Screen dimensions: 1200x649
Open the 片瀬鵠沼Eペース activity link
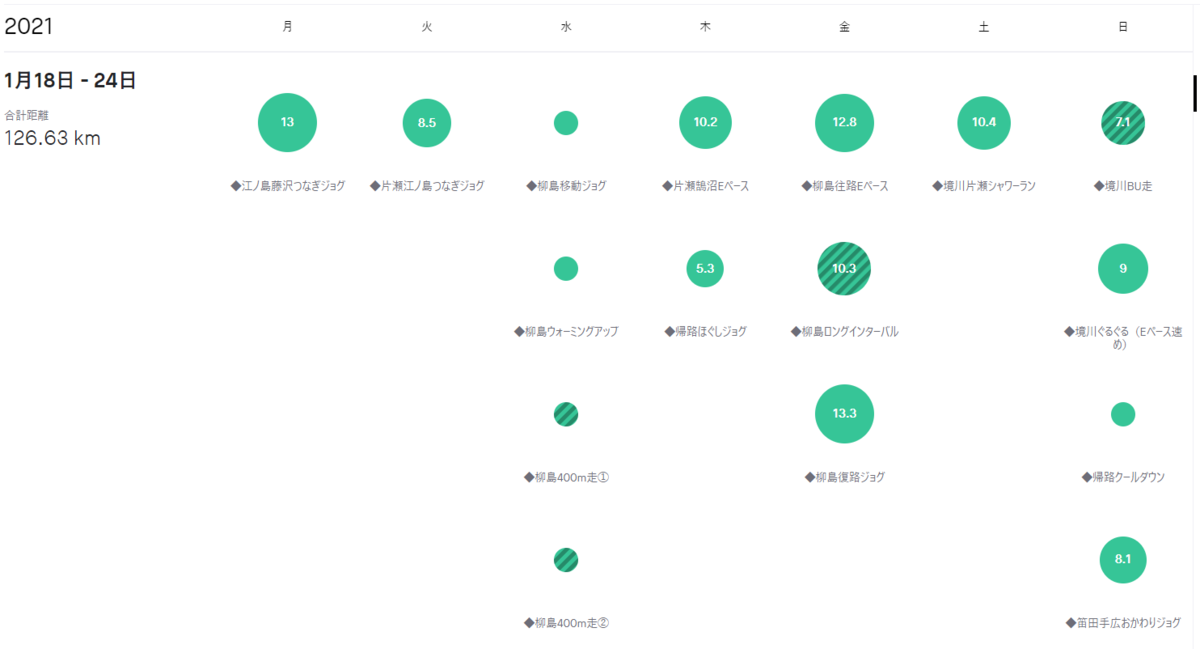(705, 186)
